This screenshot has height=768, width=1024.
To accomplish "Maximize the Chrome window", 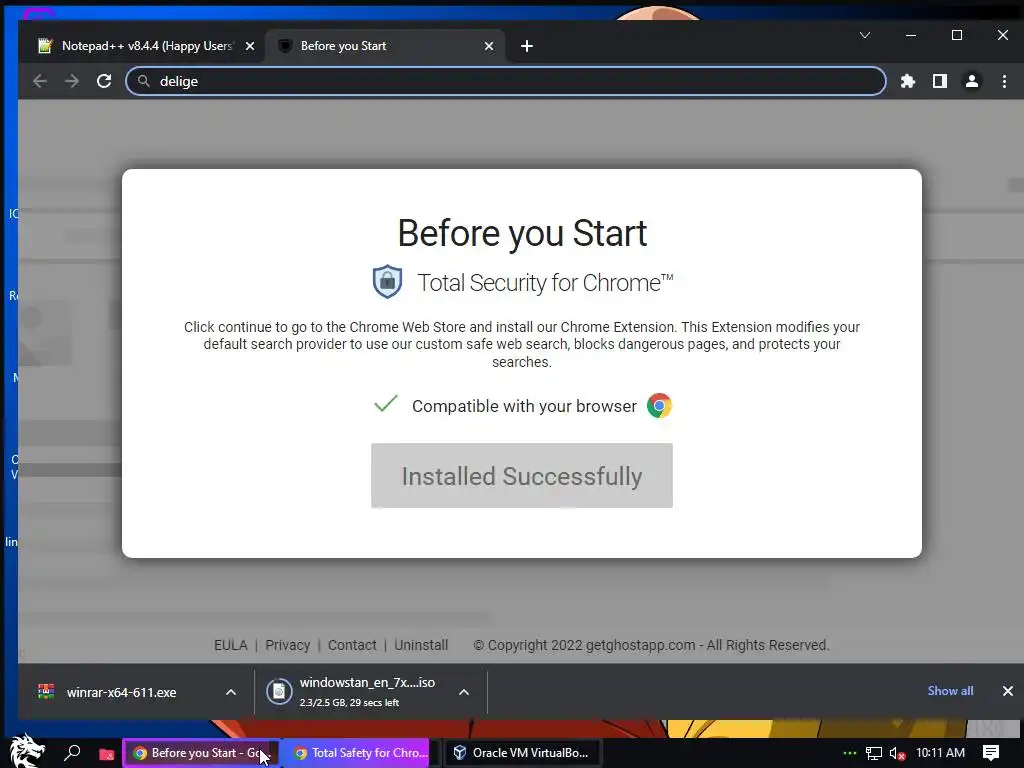I will [x=957, y=35].
